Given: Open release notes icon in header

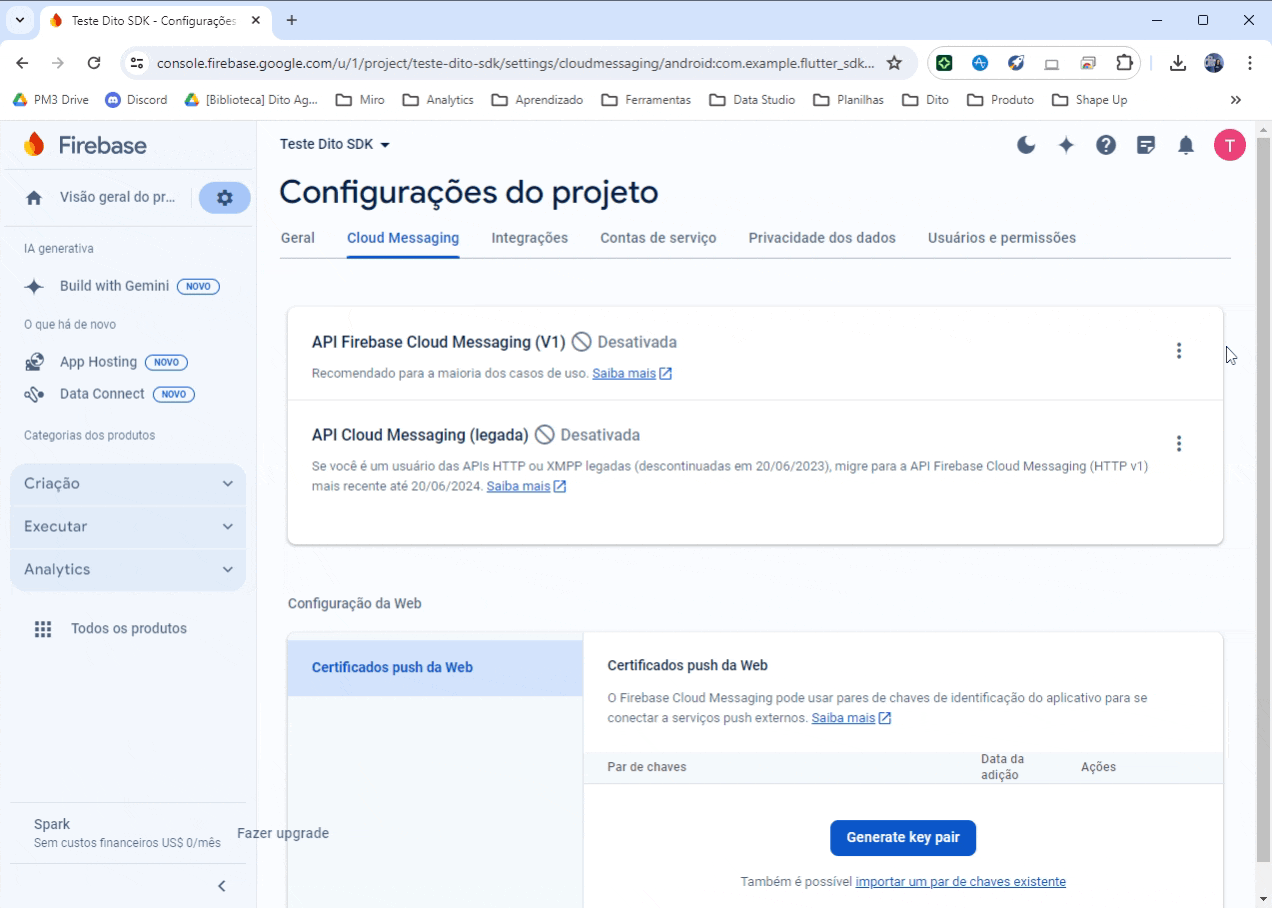Looking at the screenshot, I should pyautogui.click(x=1146, y=145).
